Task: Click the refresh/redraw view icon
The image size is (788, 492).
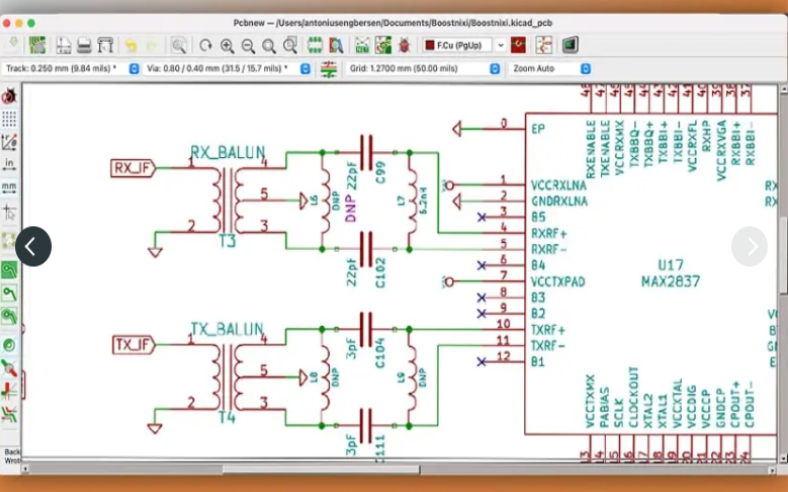Action: 205,45
